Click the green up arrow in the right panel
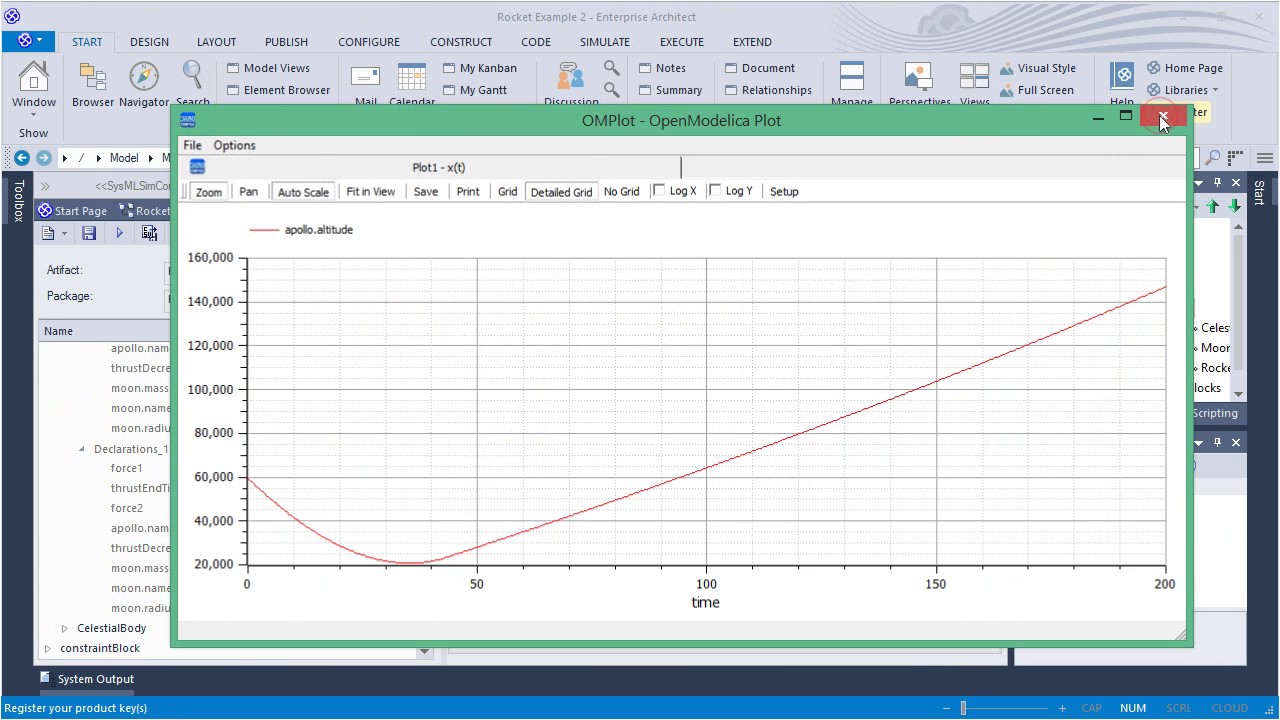 coord(1213,206)
